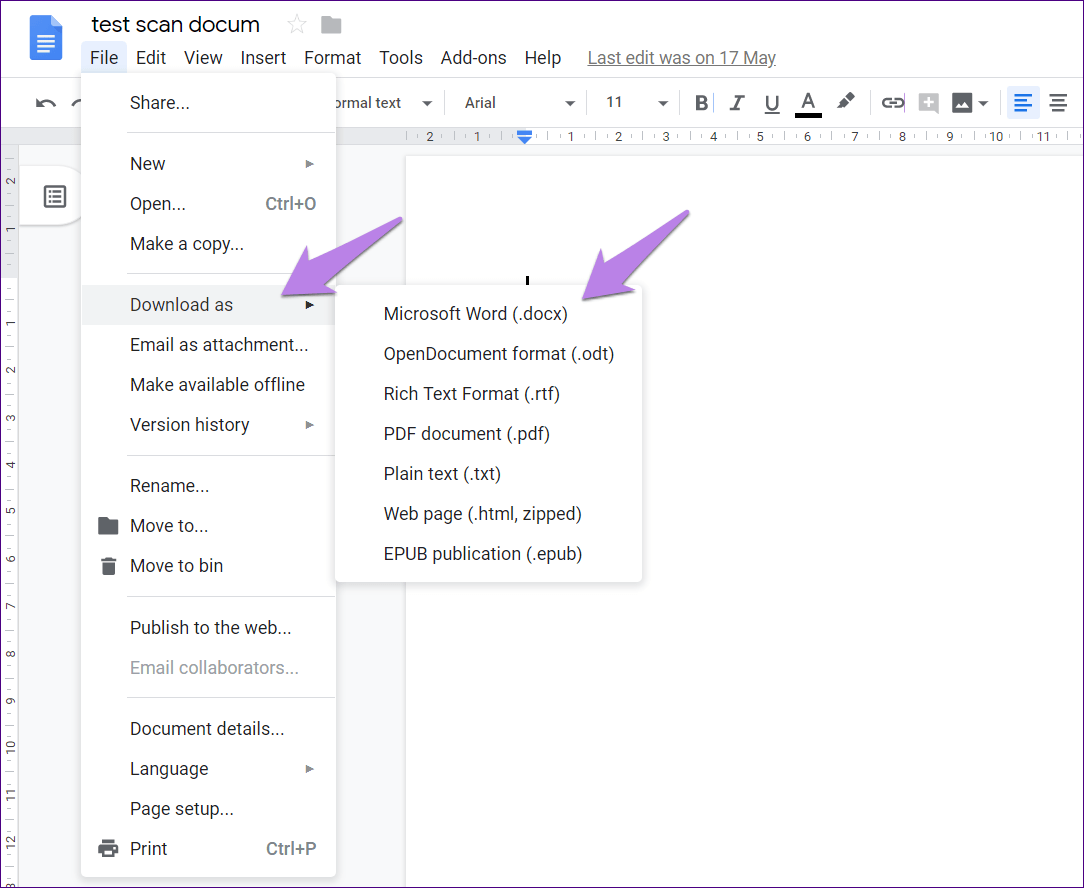Choose Rename... in File menu
Viewport: 1084px width, 888px height.
pos(208,485)
